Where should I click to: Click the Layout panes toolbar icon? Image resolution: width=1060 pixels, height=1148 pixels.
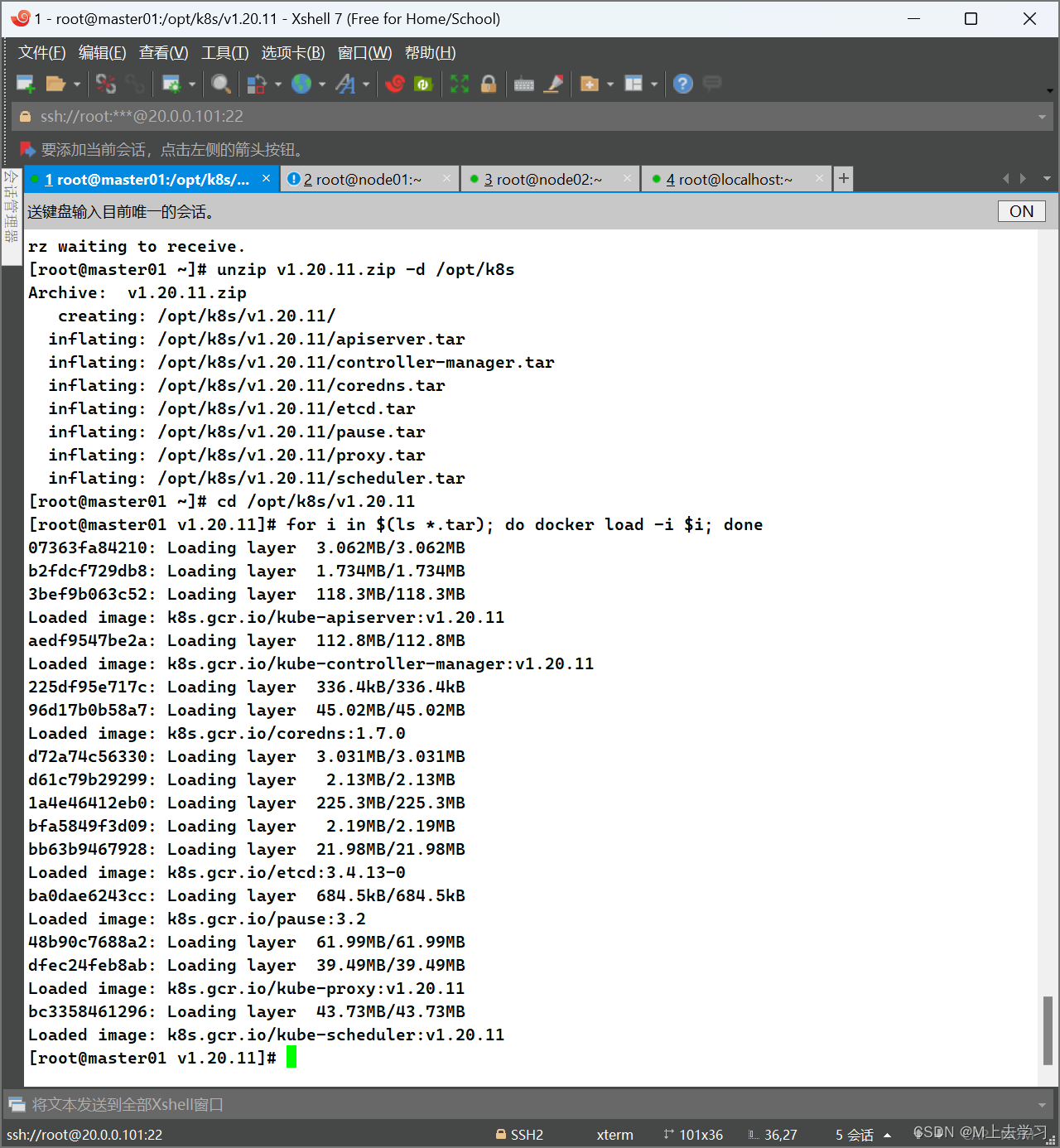634,84
